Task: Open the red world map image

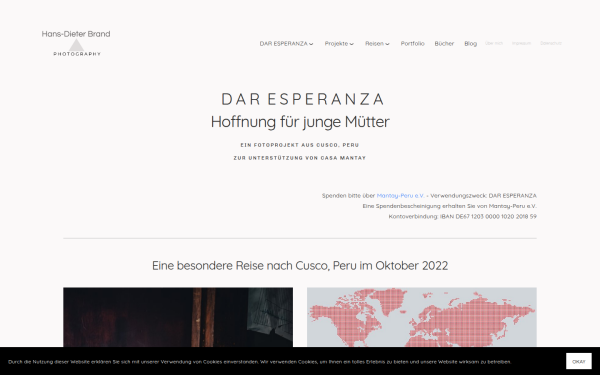Action: 422,317
